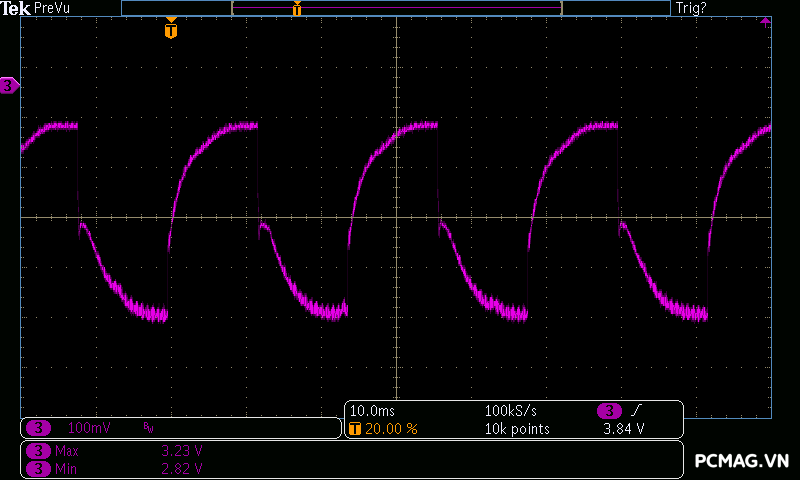Click the channel 3 badge next to 100mV
Image resolution: width=800 pixels, height=480 pixels.
tap(38, 427)
